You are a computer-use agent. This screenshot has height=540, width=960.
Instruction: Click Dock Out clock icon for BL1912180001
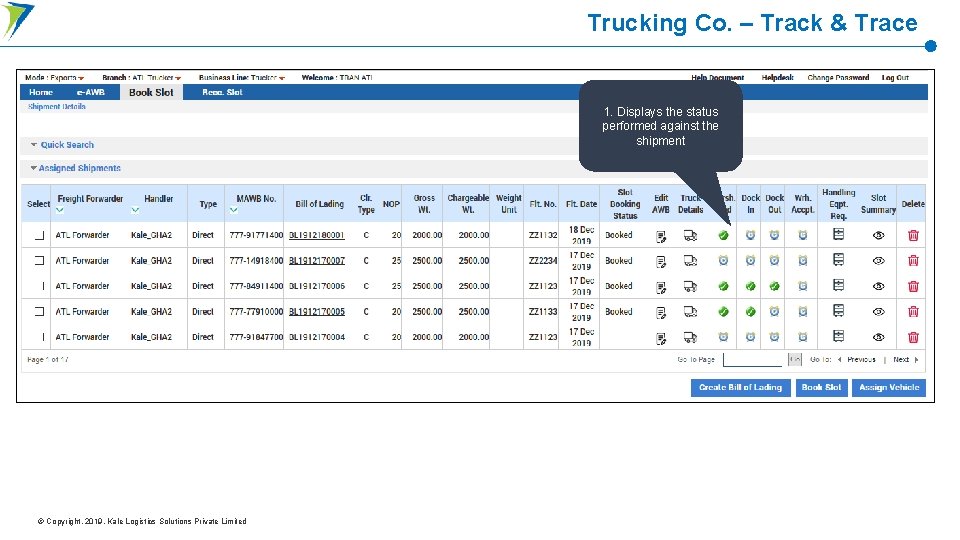pos(774,235)
